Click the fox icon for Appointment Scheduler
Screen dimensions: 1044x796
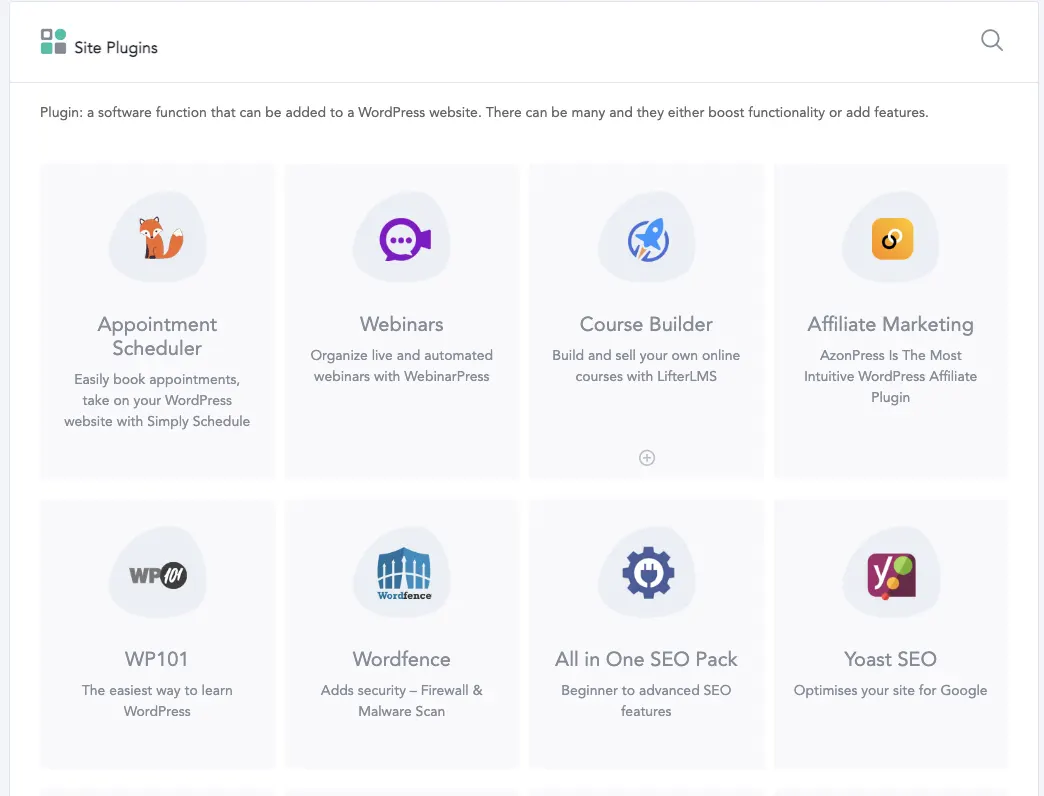coord(160,238)
